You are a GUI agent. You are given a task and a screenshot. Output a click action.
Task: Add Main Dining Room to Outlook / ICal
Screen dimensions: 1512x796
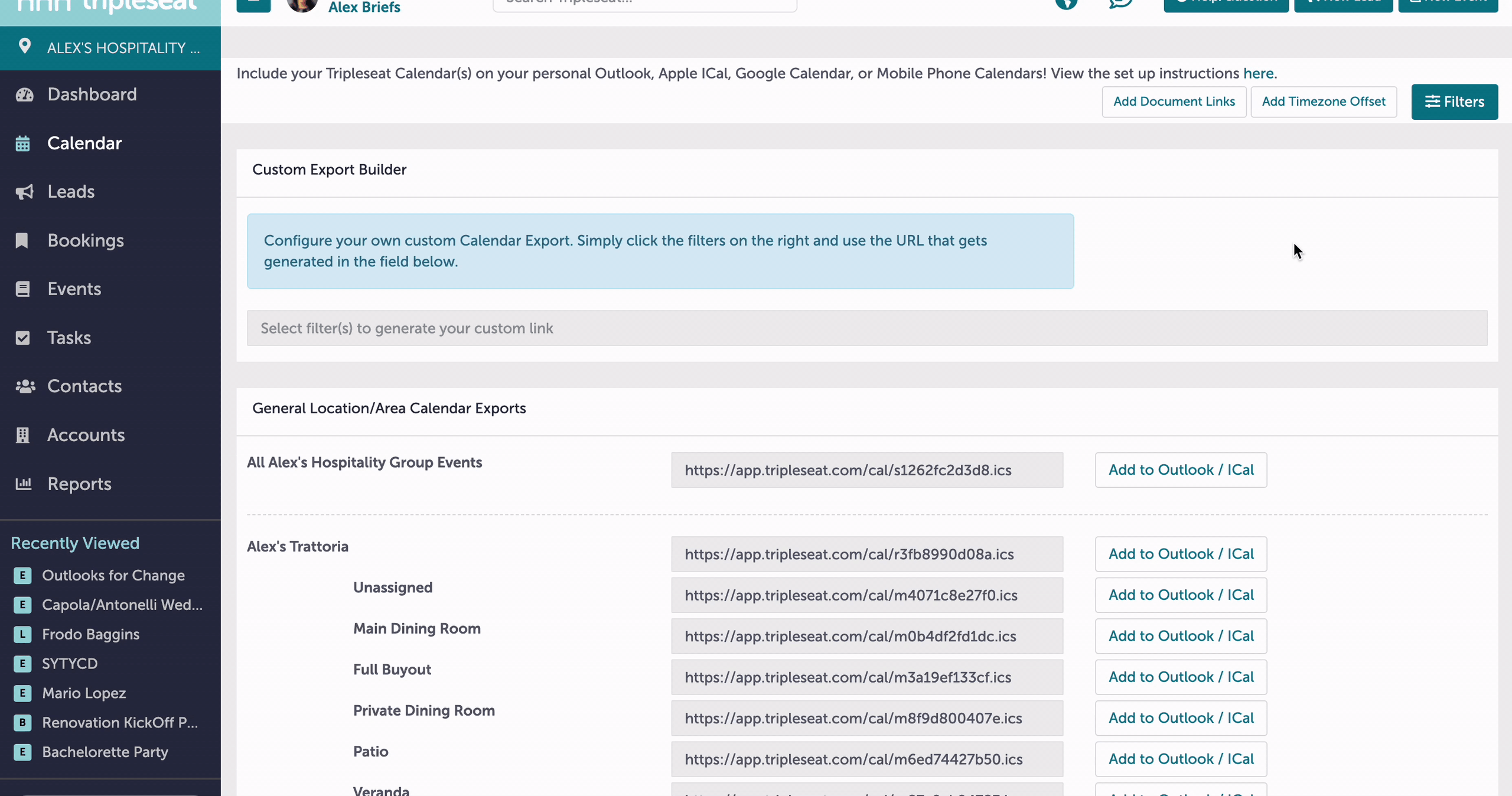pos(1181,636)
